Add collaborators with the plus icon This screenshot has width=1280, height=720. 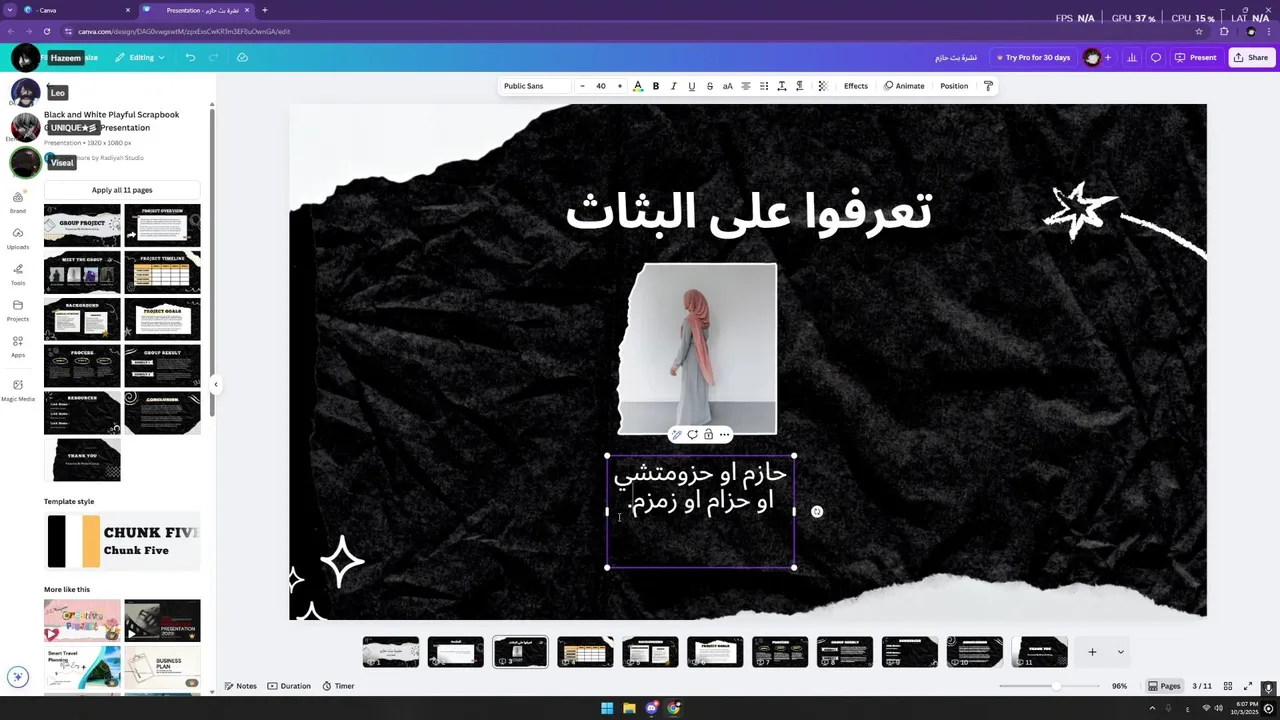pyautogui.click(x=1107, y=57)
